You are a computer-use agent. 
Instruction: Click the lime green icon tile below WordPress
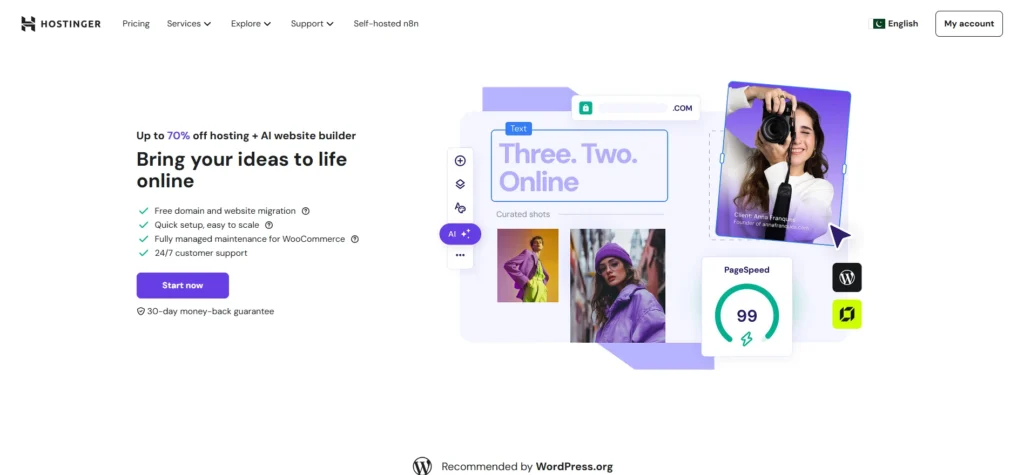click(847, 315)
